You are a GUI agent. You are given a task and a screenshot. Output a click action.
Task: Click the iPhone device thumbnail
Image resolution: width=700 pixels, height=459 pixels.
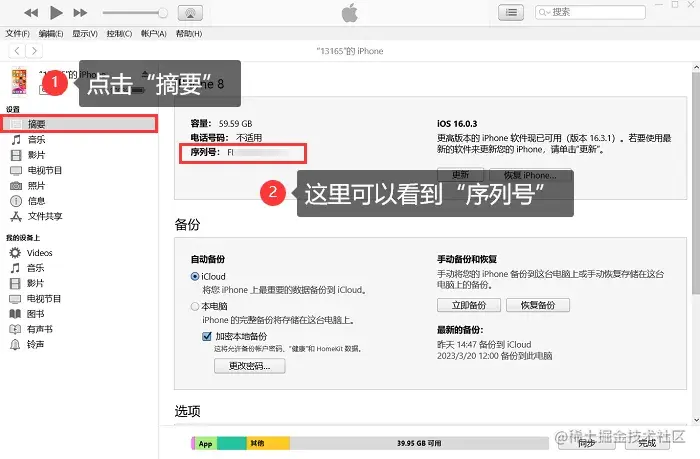(19, 81)
